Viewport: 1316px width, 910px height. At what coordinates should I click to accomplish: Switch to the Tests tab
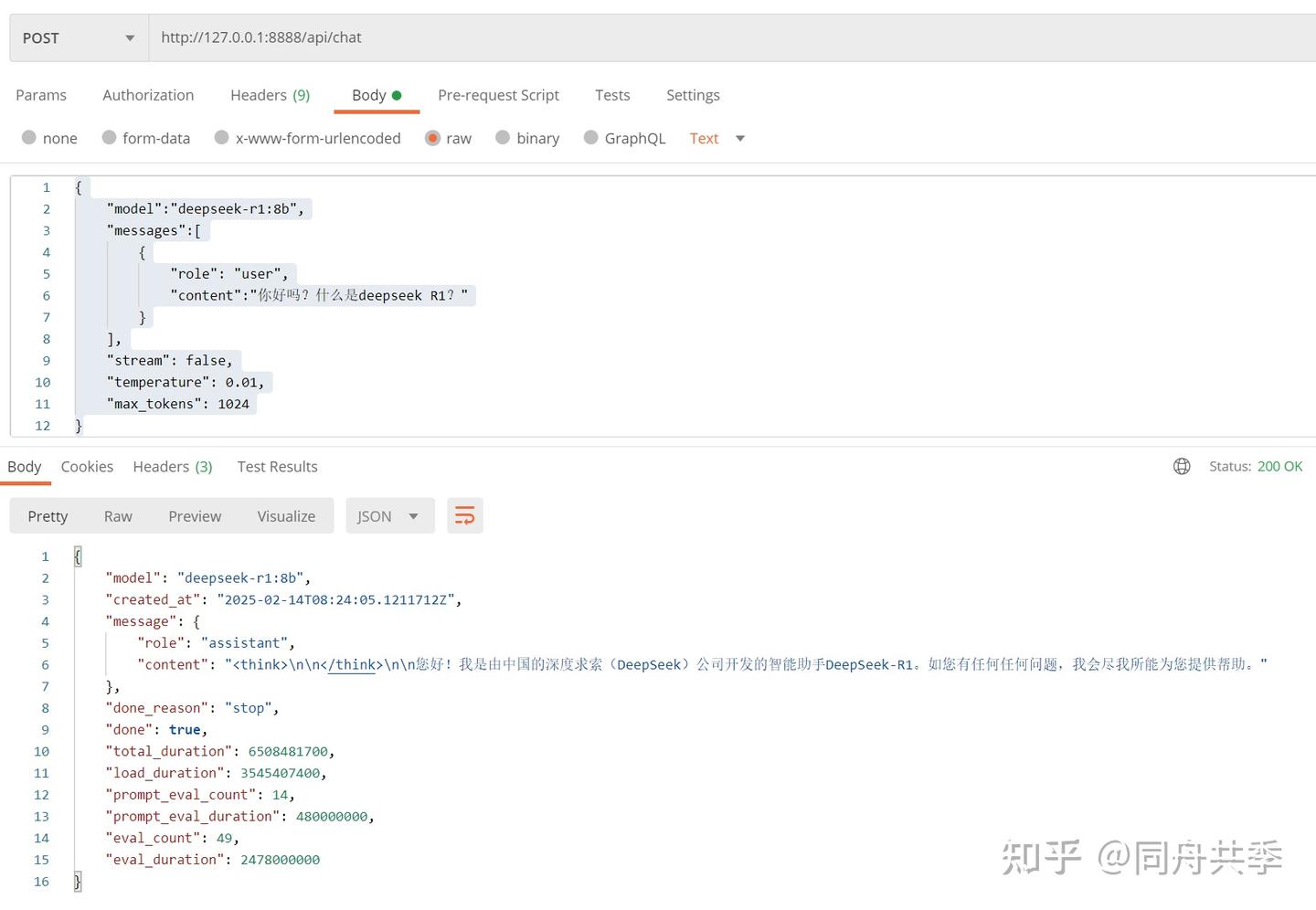click(x=612, y=95)
